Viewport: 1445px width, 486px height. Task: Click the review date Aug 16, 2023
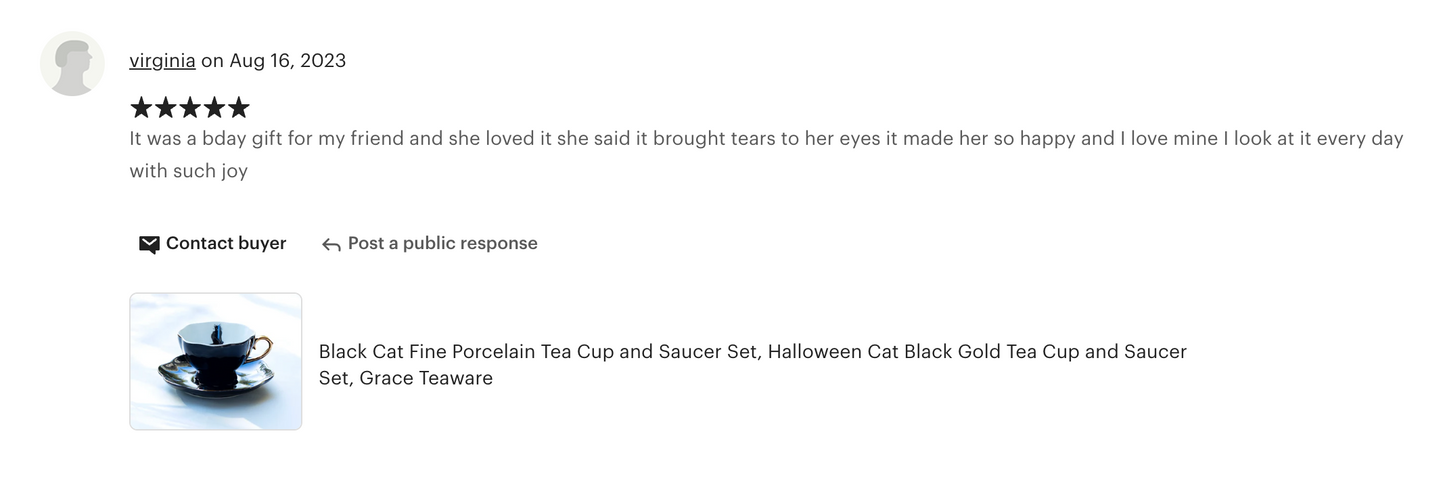(x=288, y=60)
